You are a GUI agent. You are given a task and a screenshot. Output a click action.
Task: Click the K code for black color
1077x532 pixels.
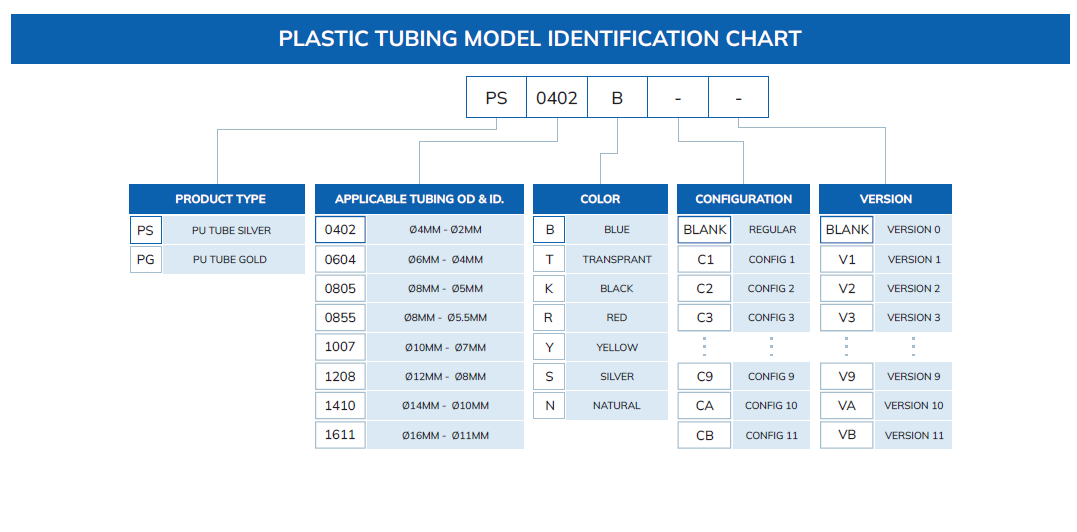(x=549, y=289)
